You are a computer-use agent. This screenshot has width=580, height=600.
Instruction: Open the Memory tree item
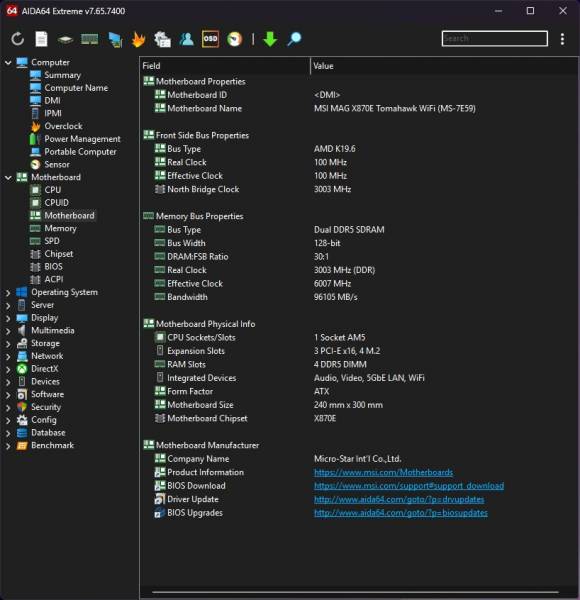tap(60, 228)
